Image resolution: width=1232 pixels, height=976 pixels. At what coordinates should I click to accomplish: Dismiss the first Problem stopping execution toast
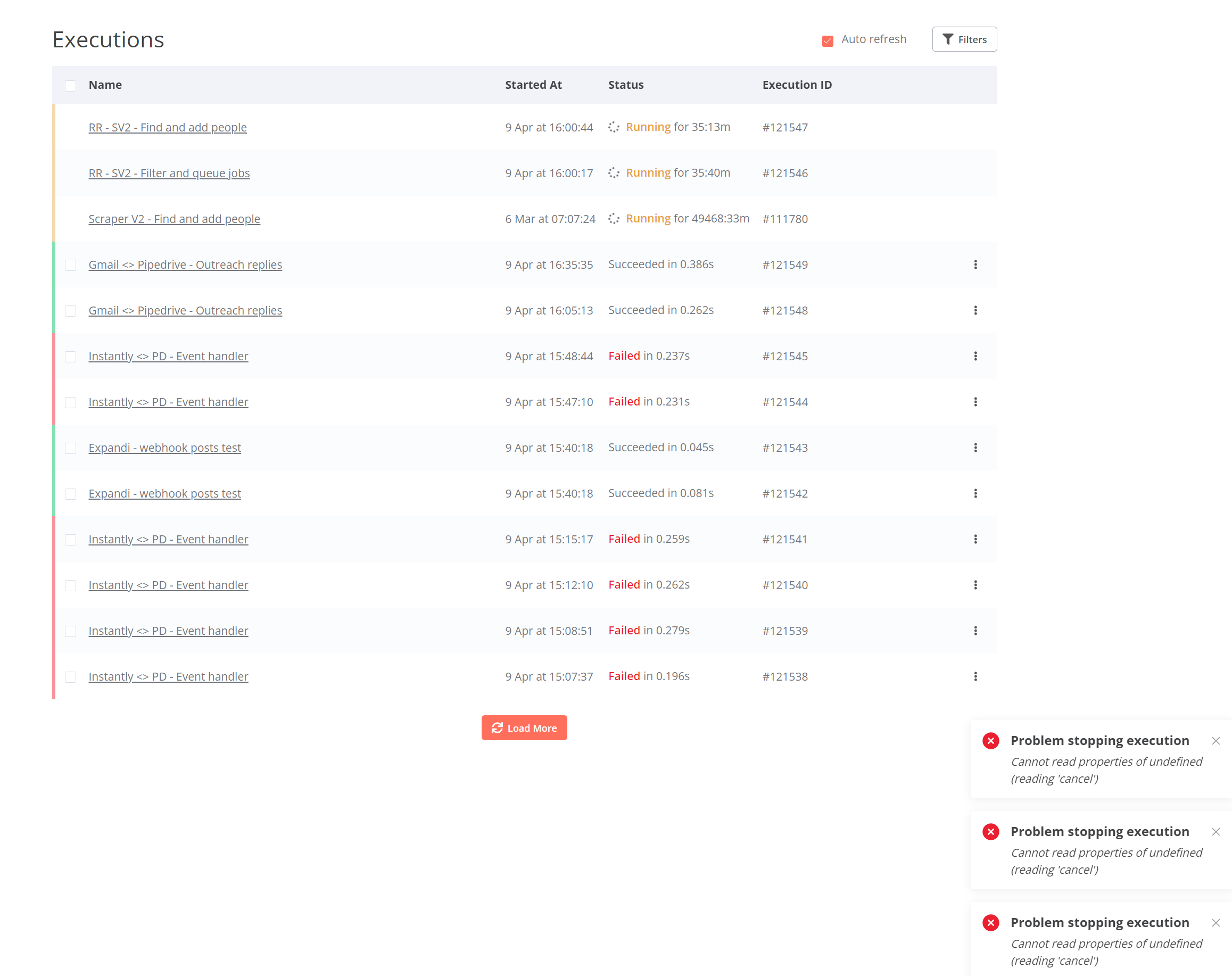pyautogui.click(x=1216, y=741)
